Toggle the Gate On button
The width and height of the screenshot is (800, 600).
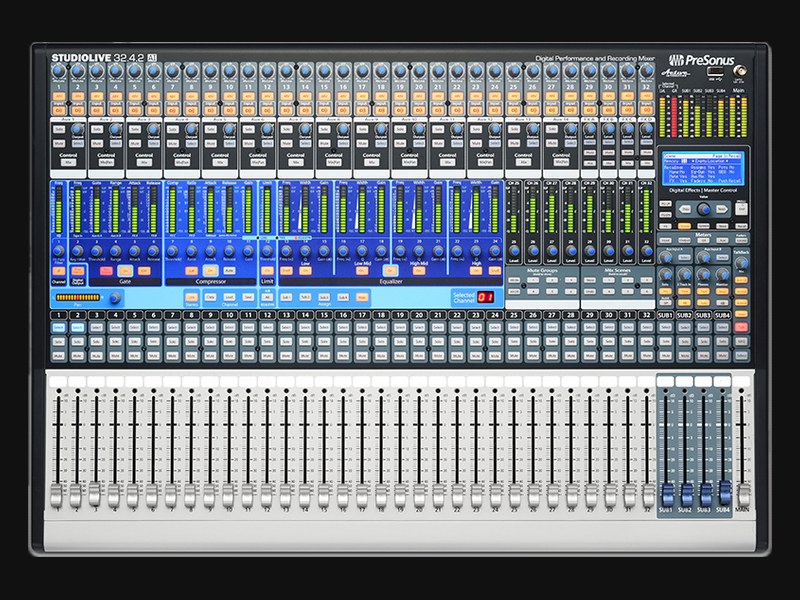click(x=125, y=271)
